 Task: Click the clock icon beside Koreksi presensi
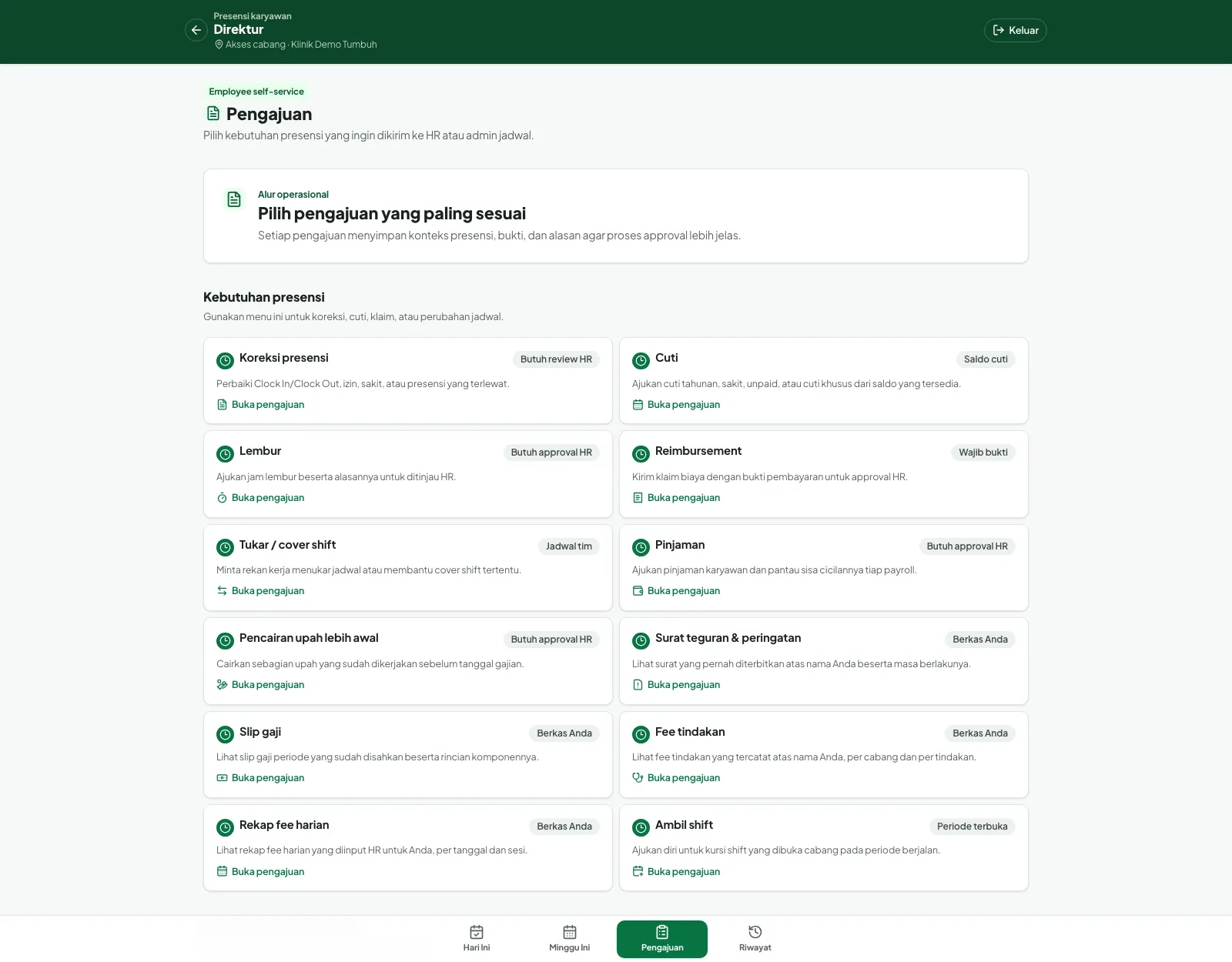tap(225, 360)
